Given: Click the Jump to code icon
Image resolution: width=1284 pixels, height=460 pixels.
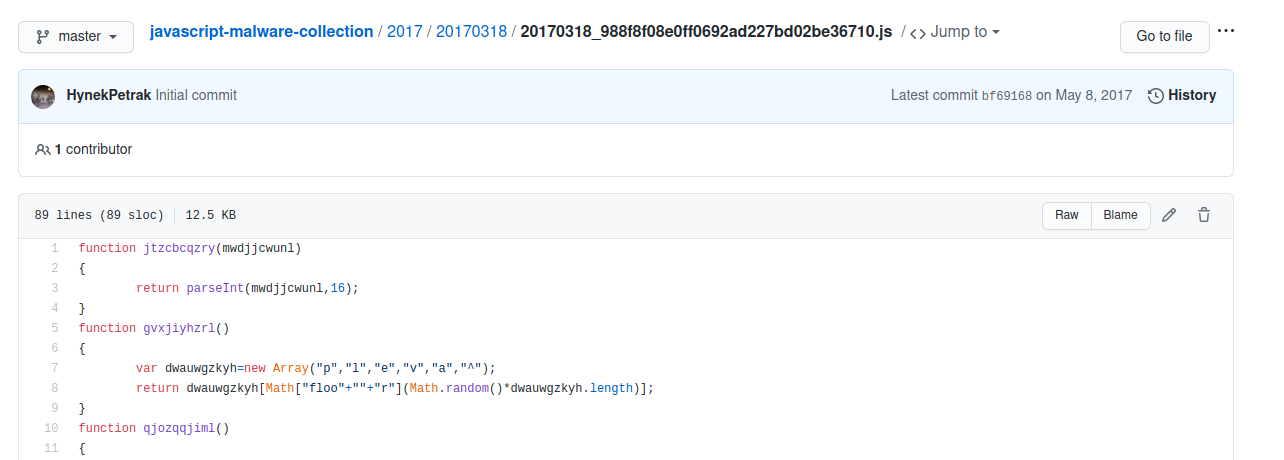Looking at the screenshot, I should pos(918,32).
